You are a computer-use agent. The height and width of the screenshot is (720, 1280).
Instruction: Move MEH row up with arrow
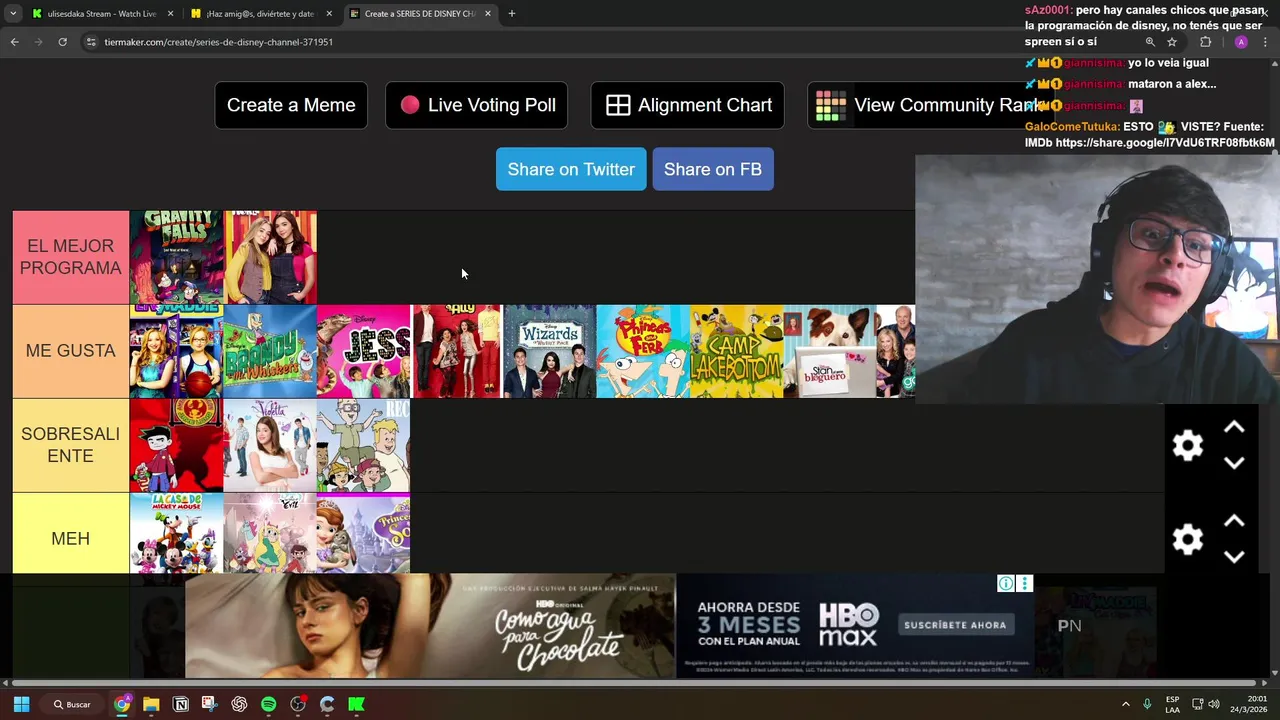1234,521
